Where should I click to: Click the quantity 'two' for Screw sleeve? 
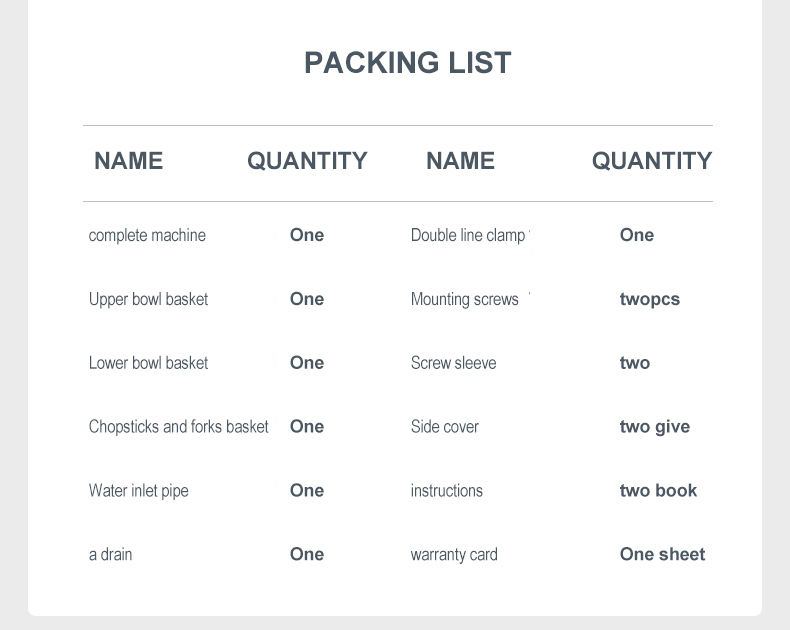634,363
